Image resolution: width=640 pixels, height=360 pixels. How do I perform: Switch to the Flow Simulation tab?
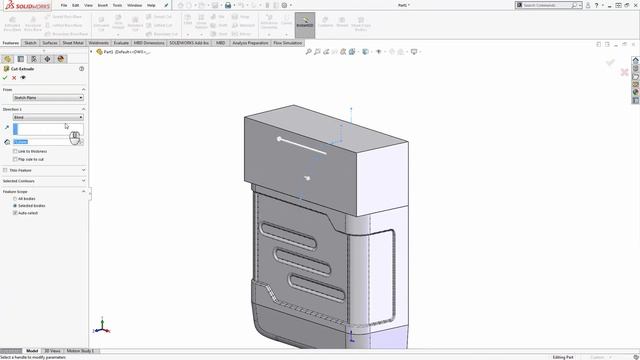tap(288, 43)
